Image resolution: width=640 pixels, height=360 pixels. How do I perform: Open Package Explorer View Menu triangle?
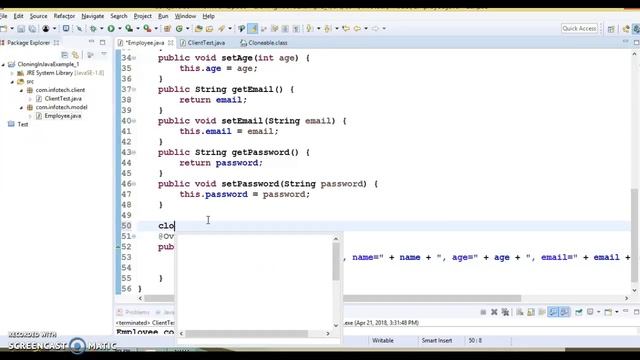click(104, 54)
